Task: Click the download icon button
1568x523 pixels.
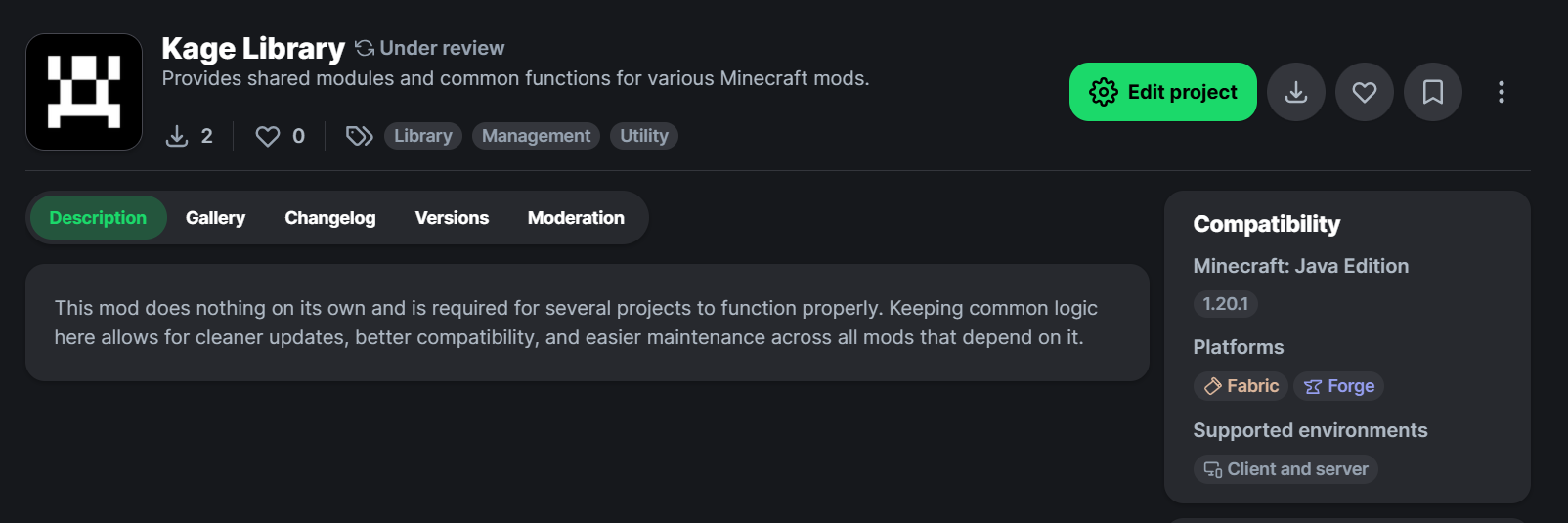Action: (1295, 92)
